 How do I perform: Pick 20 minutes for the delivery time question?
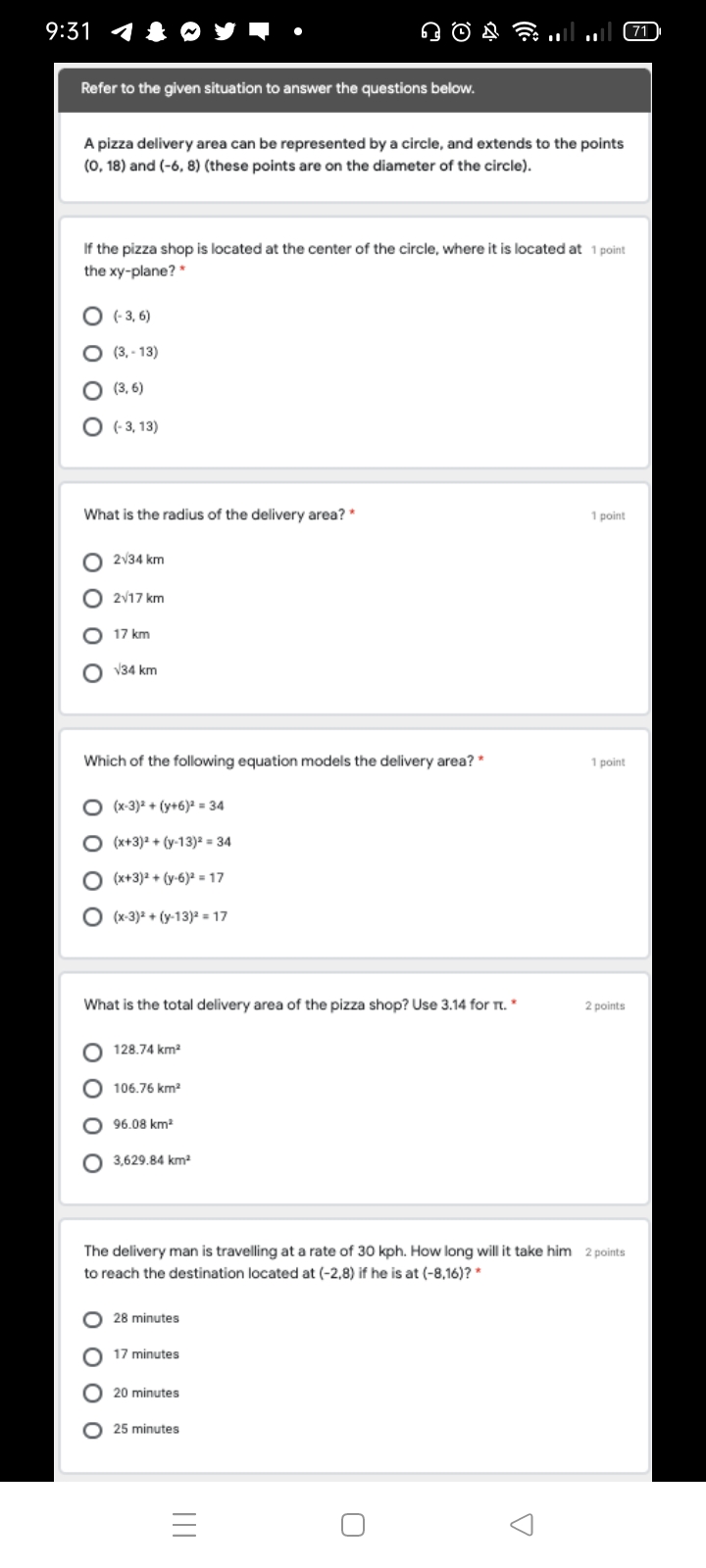tap(92, 1393)
